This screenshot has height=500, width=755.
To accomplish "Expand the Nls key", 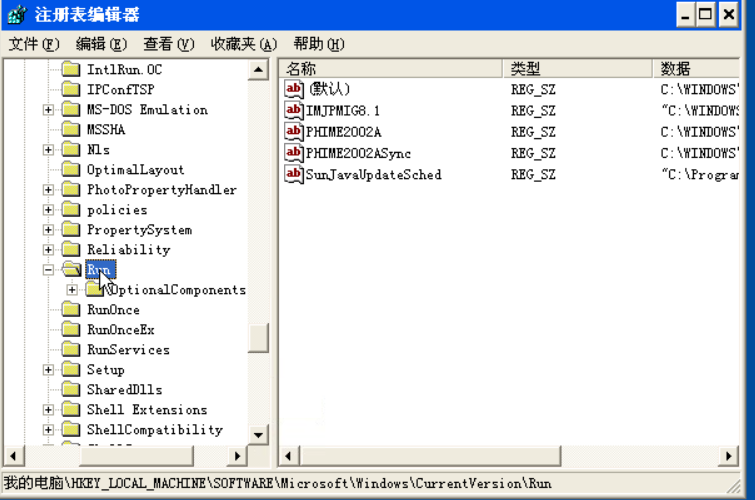I will pos(48,150).
